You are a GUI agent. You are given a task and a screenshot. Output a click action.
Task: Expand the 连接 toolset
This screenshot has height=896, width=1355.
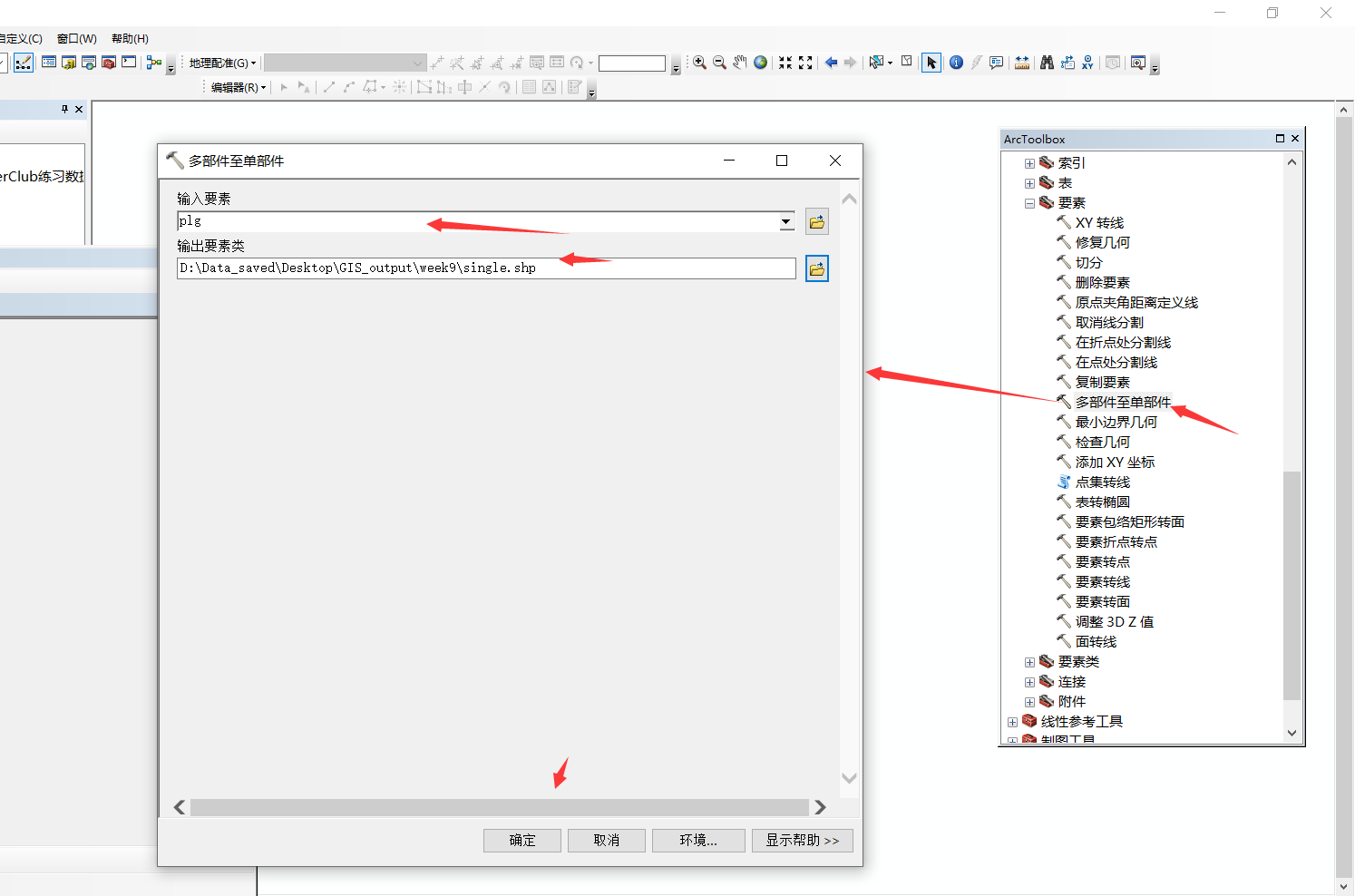point(1029,682)
